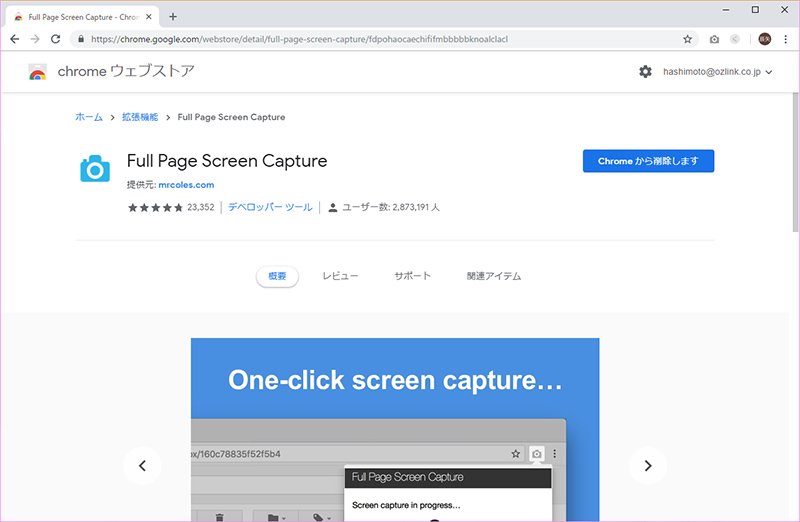Image resolution: width=800 pixels, height=522 pixels.
Task: Open a new browser tab
Action: [x=173, y=17]
